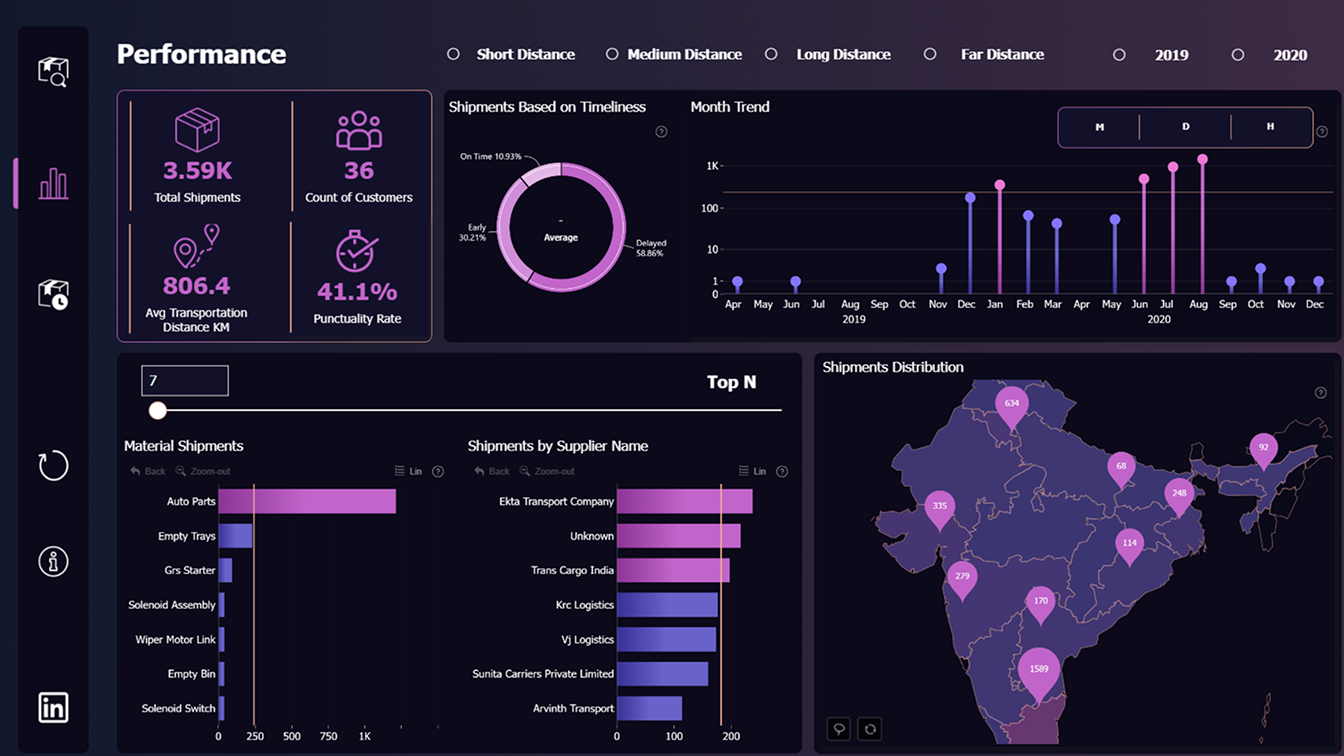Select the Long Distance filter option

(x=771, y=55)
